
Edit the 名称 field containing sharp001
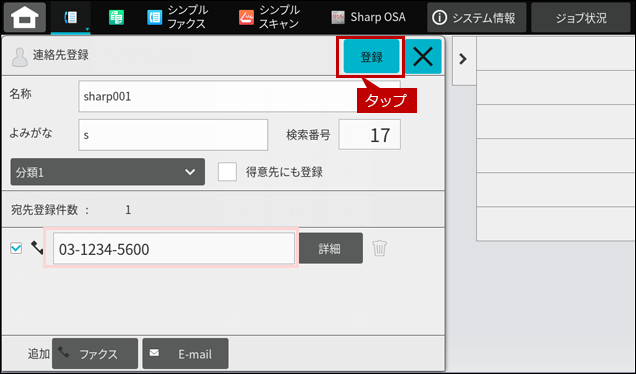(x=239, y=96)
